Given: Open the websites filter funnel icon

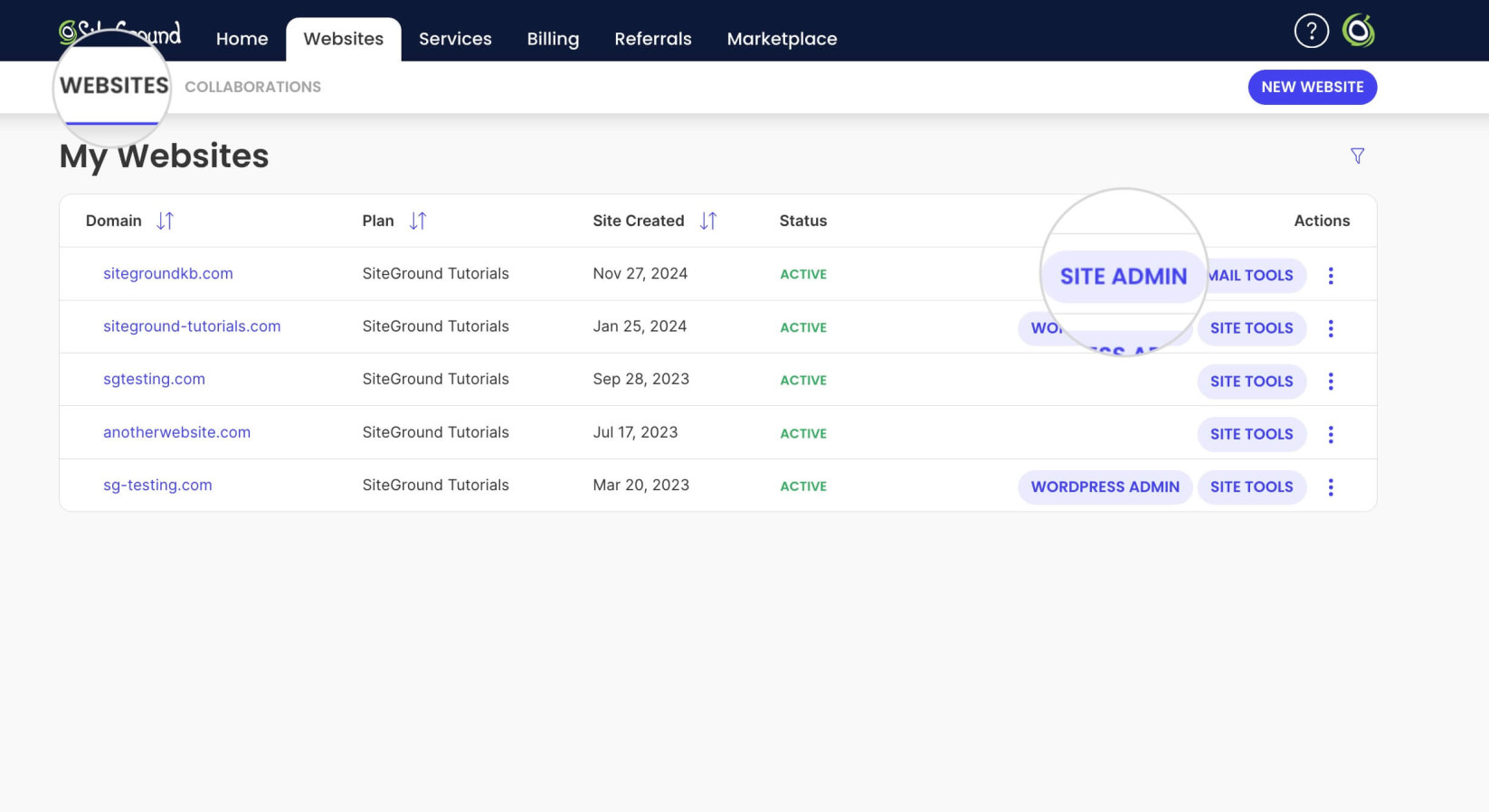Looking at the screenshot, I should (1357, 156).
